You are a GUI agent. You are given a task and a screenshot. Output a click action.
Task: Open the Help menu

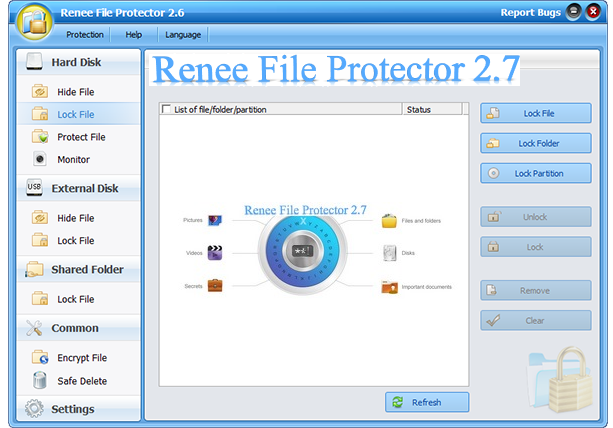pos(133,35)
